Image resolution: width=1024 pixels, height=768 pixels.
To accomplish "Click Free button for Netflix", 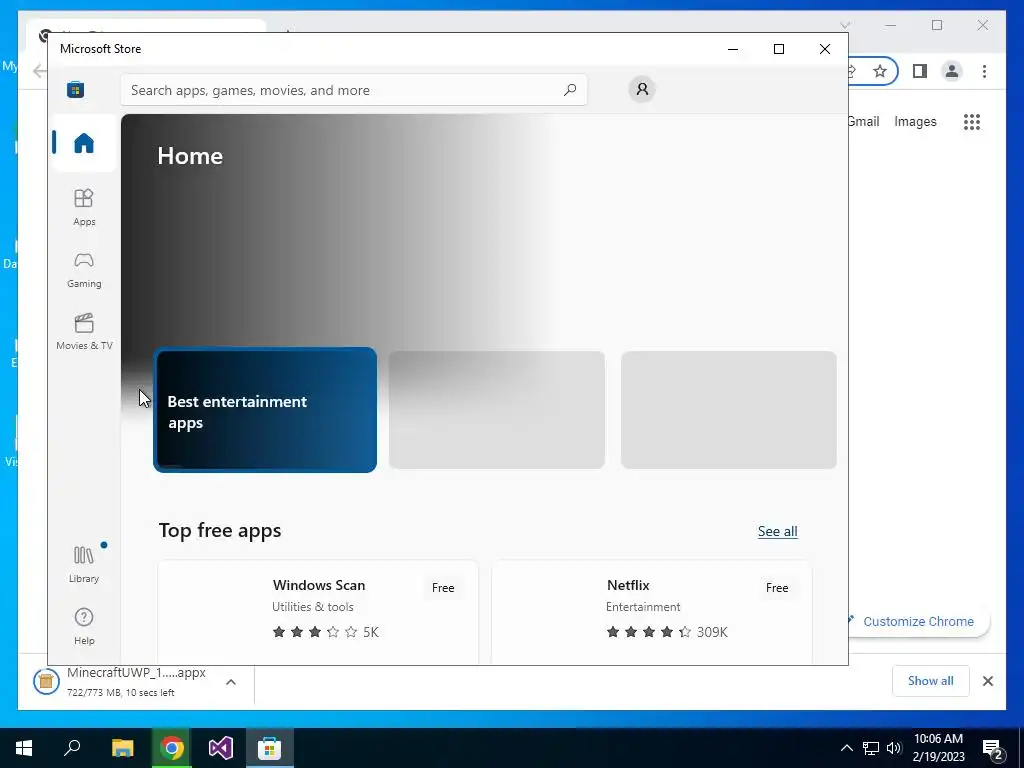I will point(777,588).
